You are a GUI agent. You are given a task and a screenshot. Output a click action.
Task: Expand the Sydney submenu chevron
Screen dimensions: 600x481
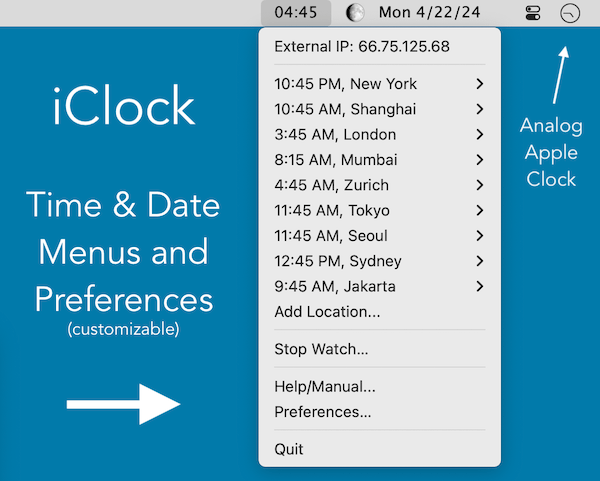(480, 261)
